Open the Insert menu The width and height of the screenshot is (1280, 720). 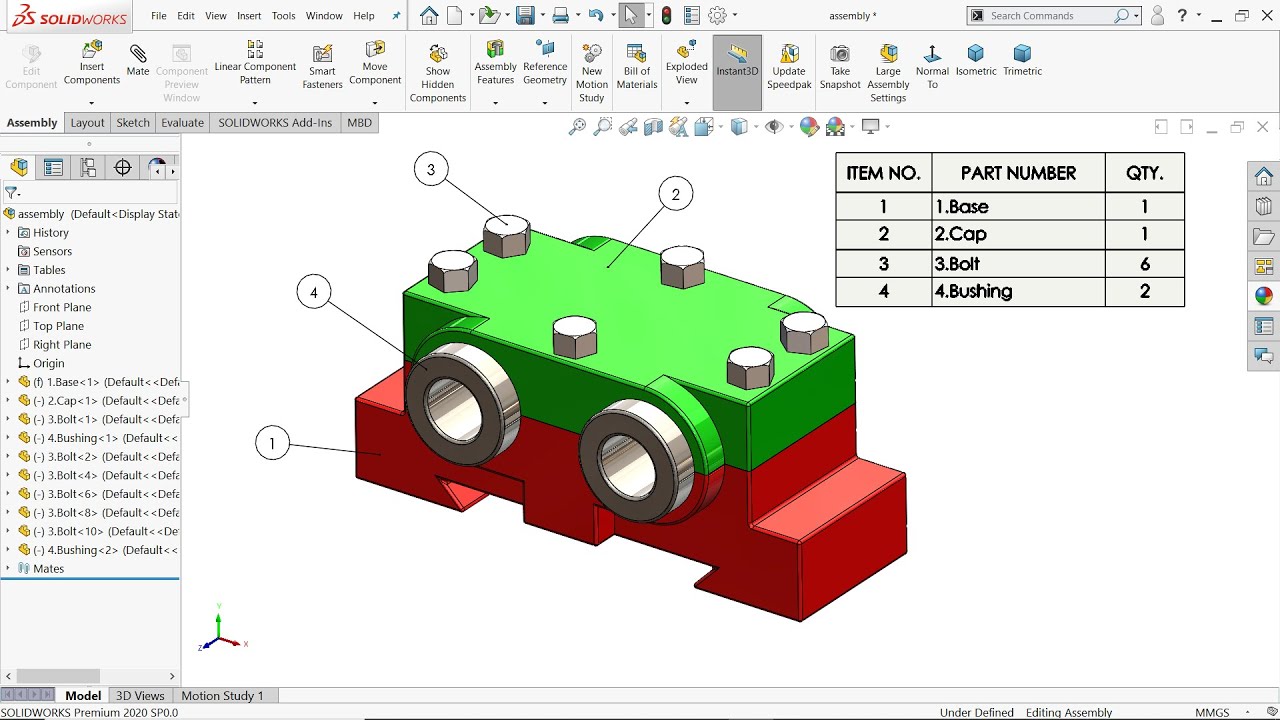[x=249, y=16]
